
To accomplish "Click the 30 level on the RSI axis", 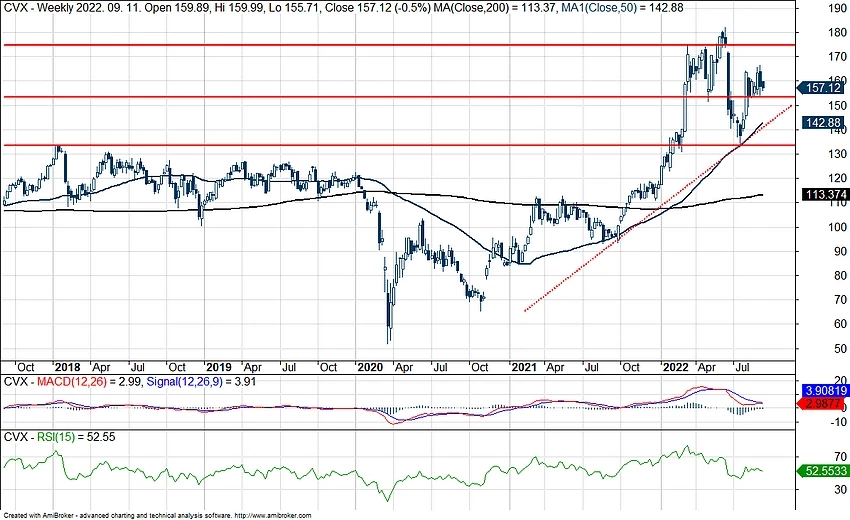I will coord(840,490).
